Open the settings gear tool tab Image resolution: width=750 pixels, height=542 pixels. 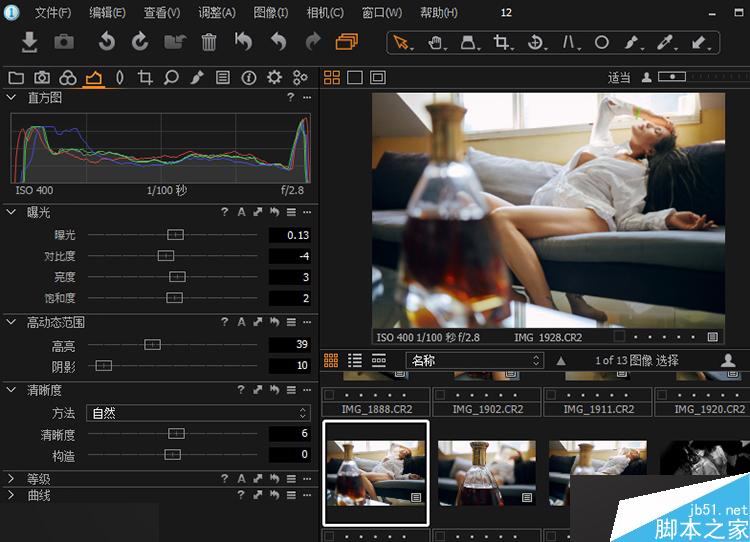point(274,78)
